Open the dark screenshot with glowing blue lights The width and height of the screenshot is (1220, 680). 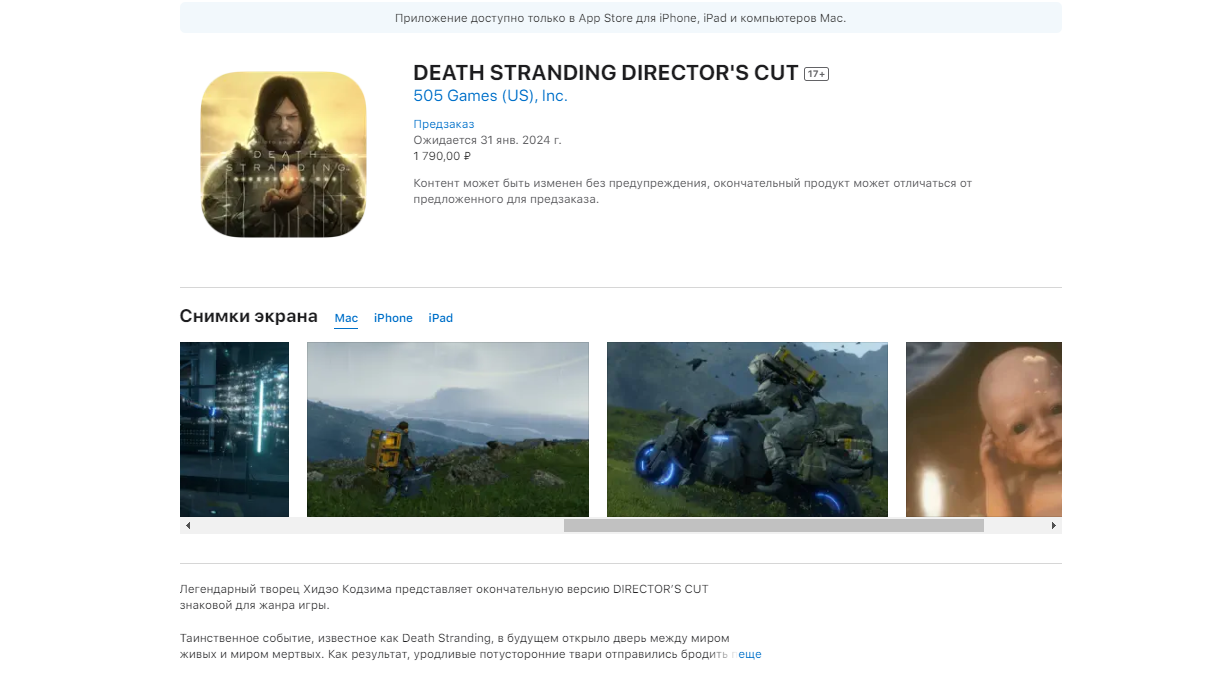tap(234, 429)
